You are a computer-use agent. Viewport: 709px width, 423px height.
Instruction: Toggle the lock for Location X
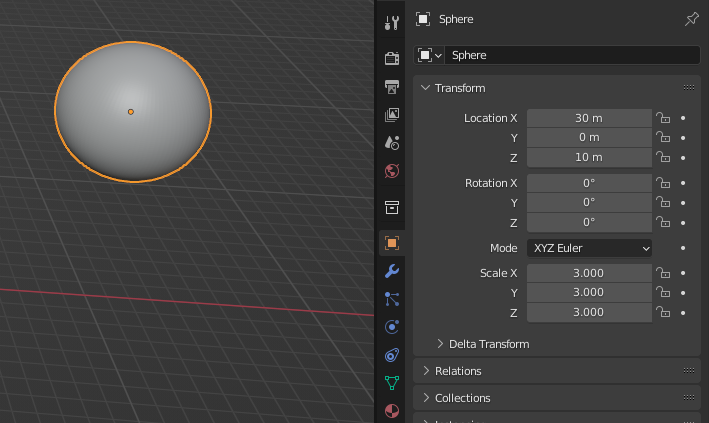[x=663, y=118]
